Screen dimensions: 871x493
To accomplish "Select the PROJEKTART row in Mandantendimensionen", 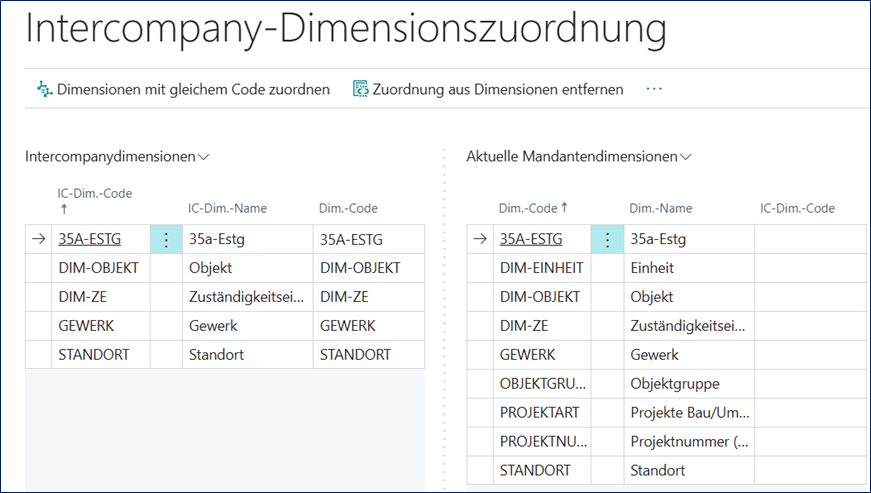I will point(540,413).
